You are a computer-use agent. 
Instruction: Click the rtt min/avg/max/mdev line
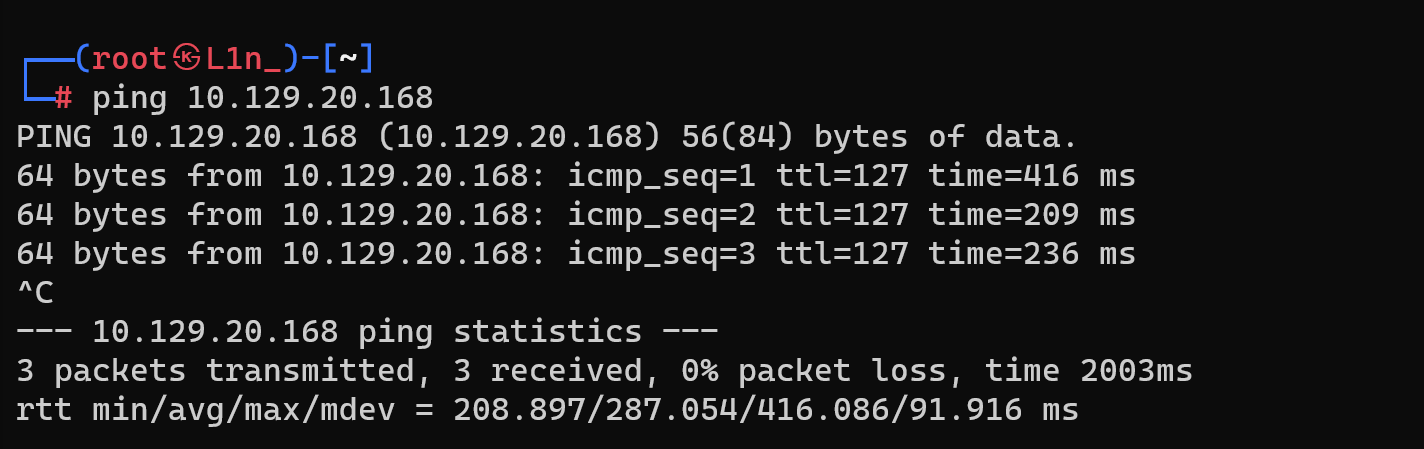pos(547,410)
